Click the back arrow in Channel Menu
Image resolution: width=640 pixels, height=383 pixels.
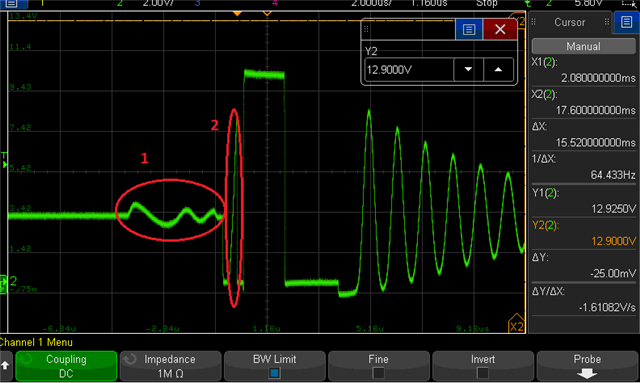click(x=5, y=365)
